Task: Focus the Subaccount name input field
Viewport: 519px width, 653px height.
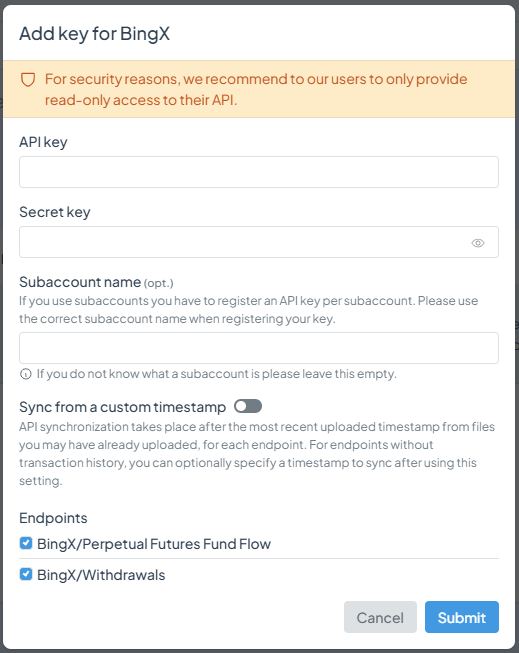Action: [x=259, y=348]
